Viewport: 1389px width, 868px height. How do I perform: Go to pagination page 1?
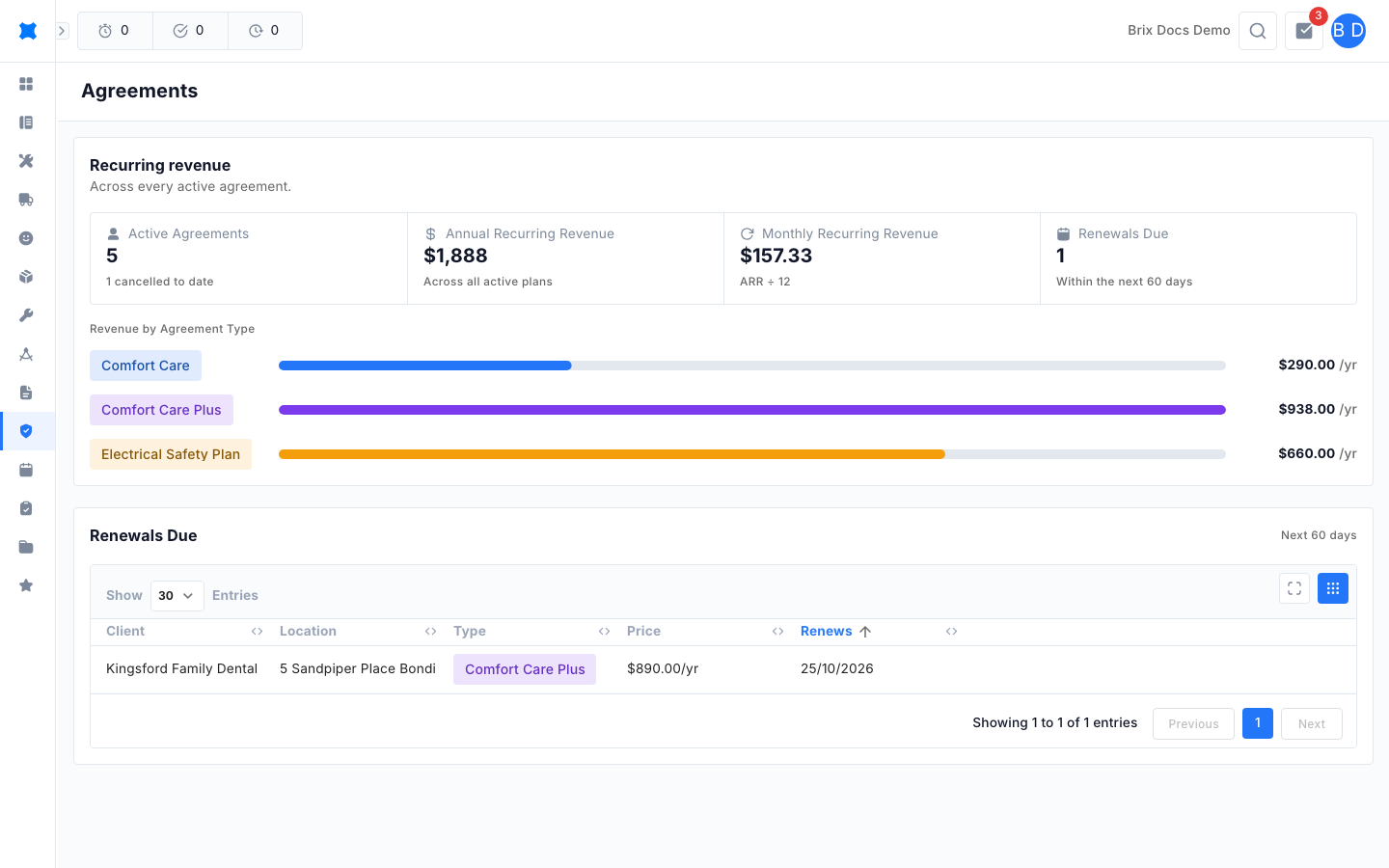click(1258, 723)
